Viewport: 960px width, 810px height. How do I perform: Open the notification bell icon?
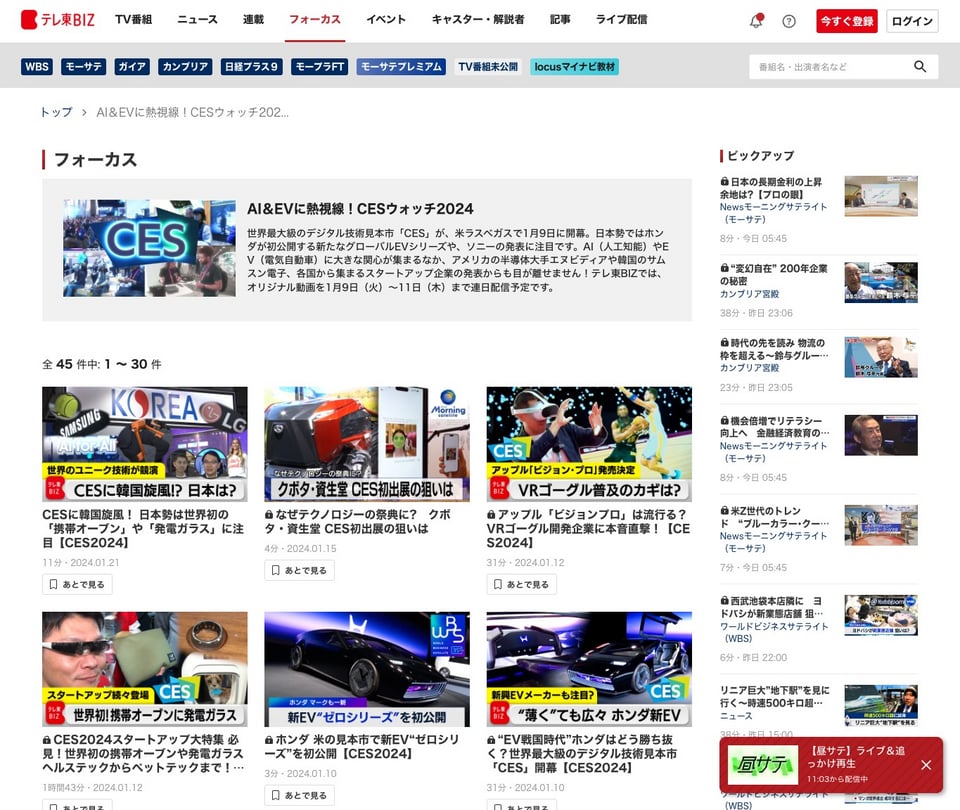pos(757,21)
